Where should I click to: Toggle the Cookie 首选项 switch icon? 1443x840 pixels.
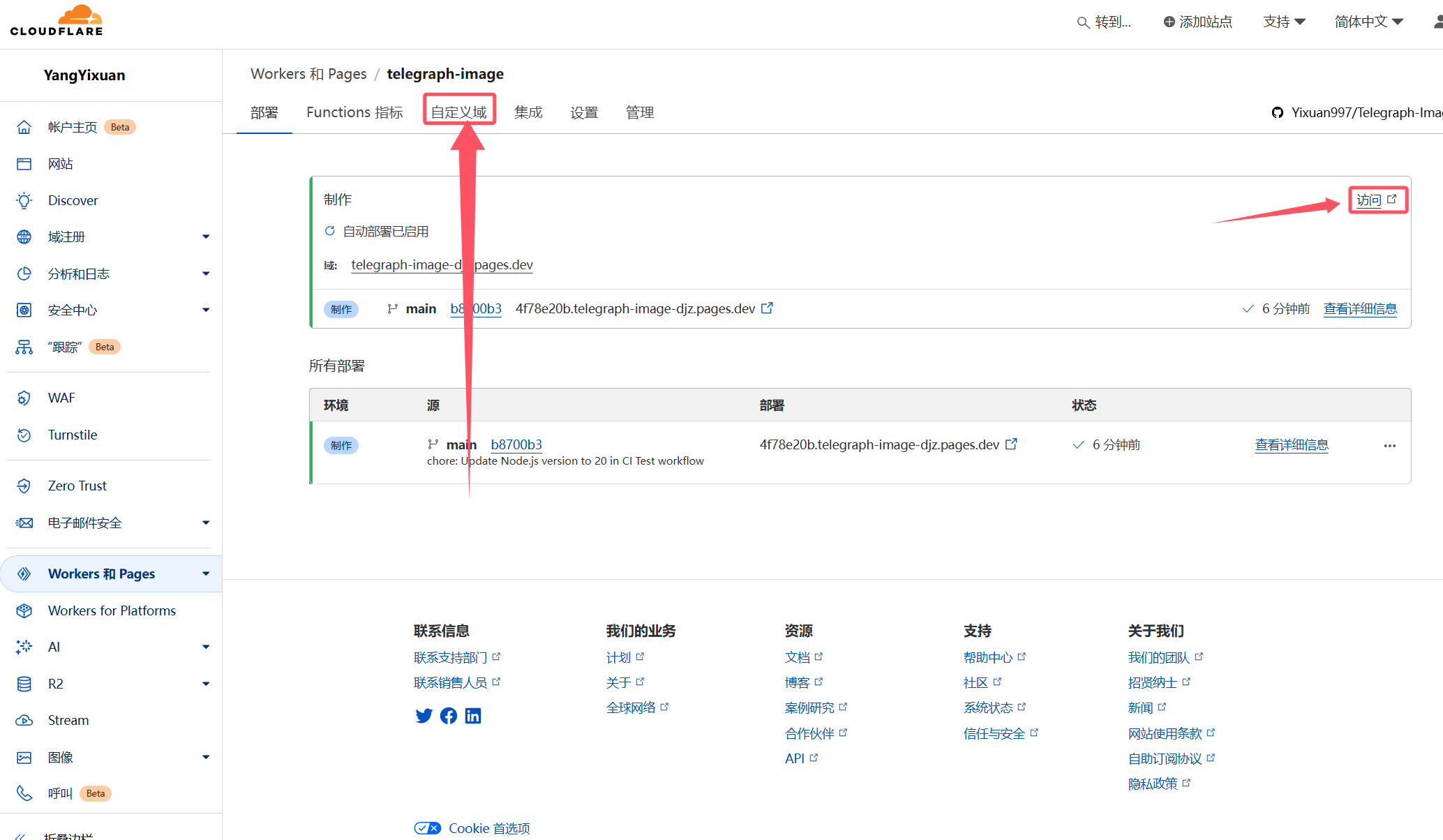pos(427,828)
